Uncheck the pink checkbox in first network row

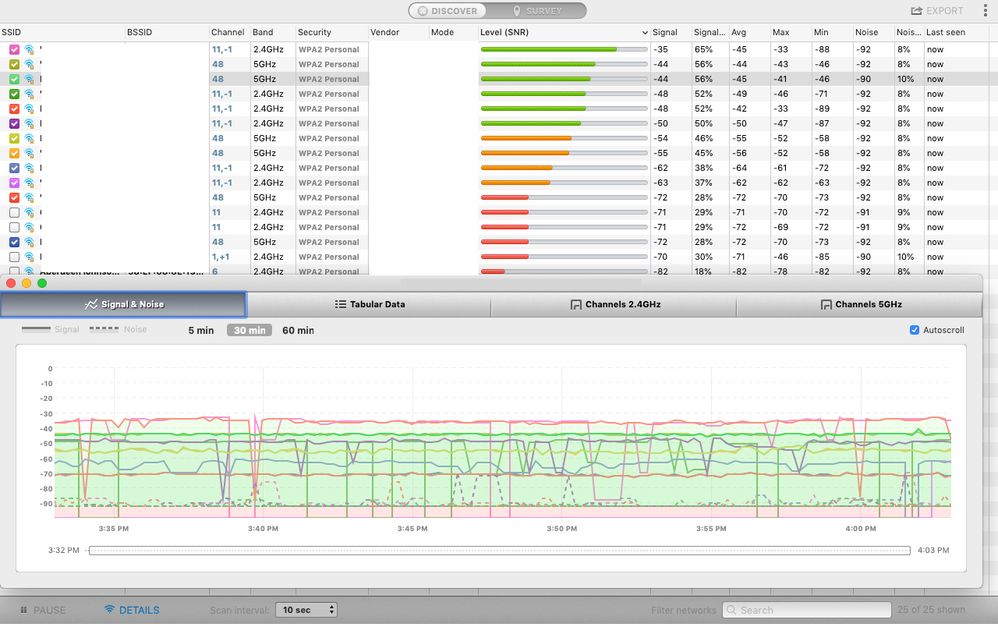click(14, 49)
